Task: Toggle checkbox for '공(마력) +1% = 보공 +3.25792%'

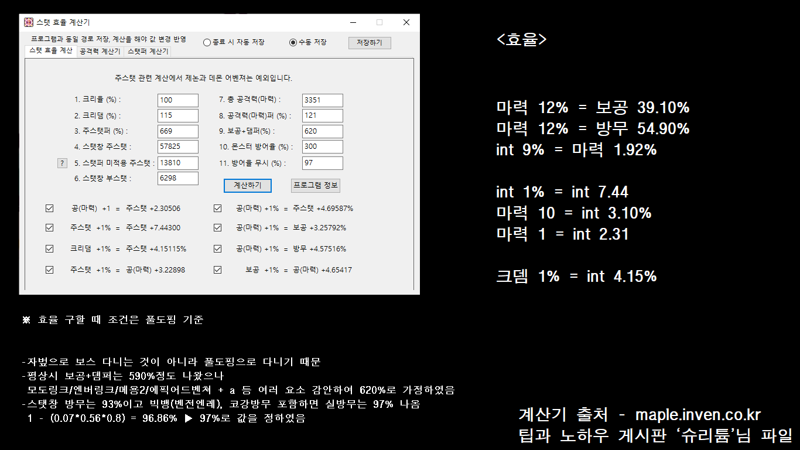Action: tap(218, 228)
